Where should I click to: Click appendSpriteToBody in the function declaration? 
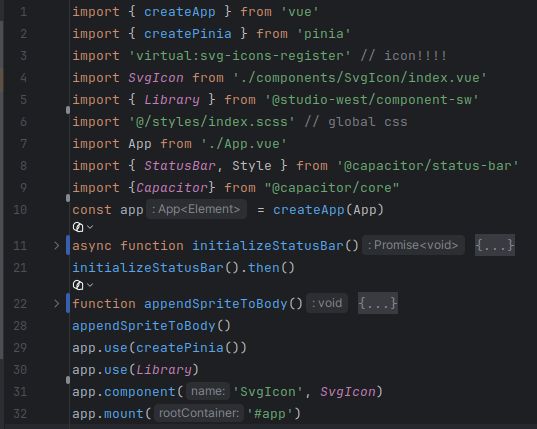(x=215, y=304)
